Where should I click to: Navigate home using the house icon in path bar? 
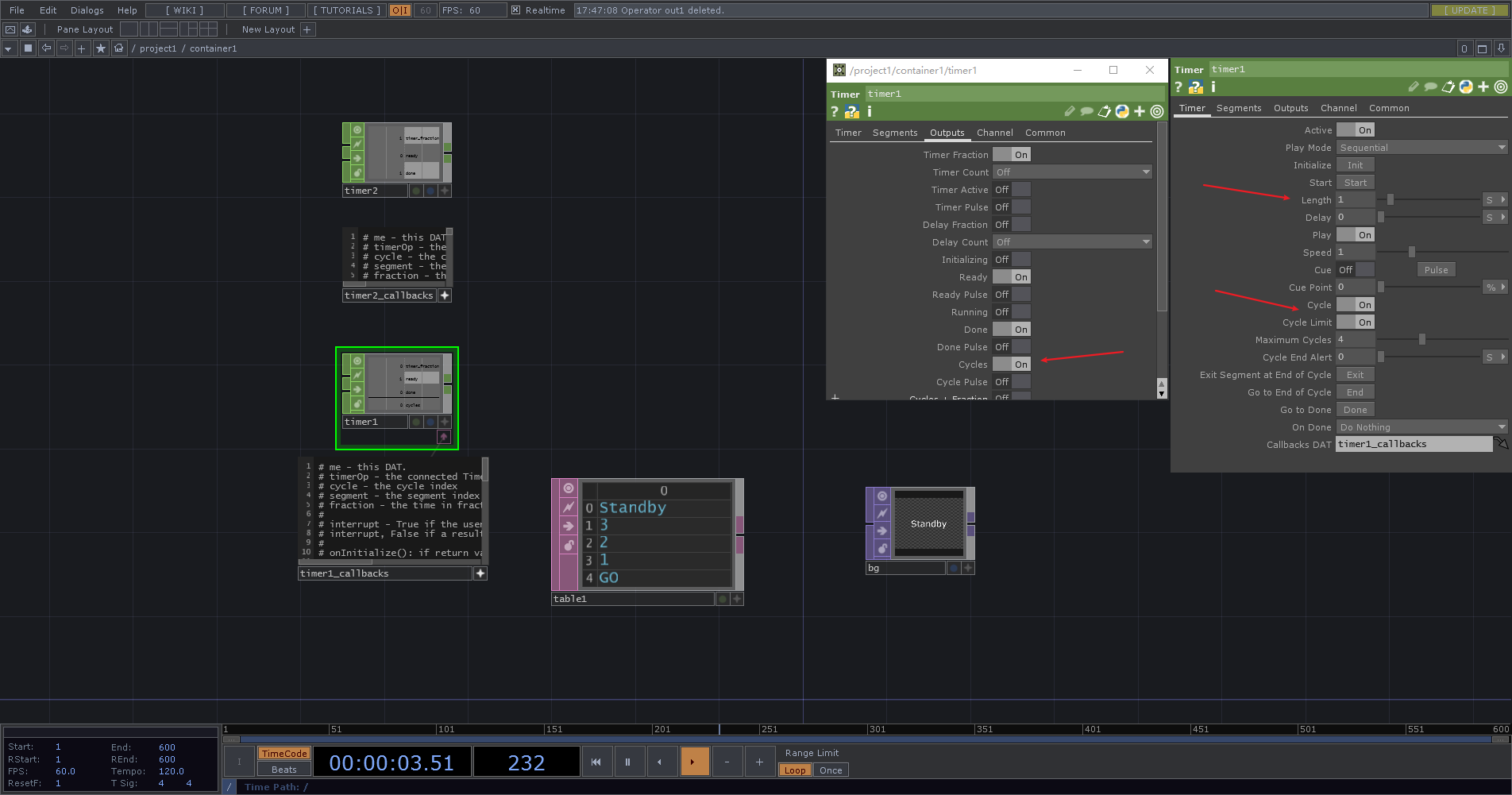118,48
